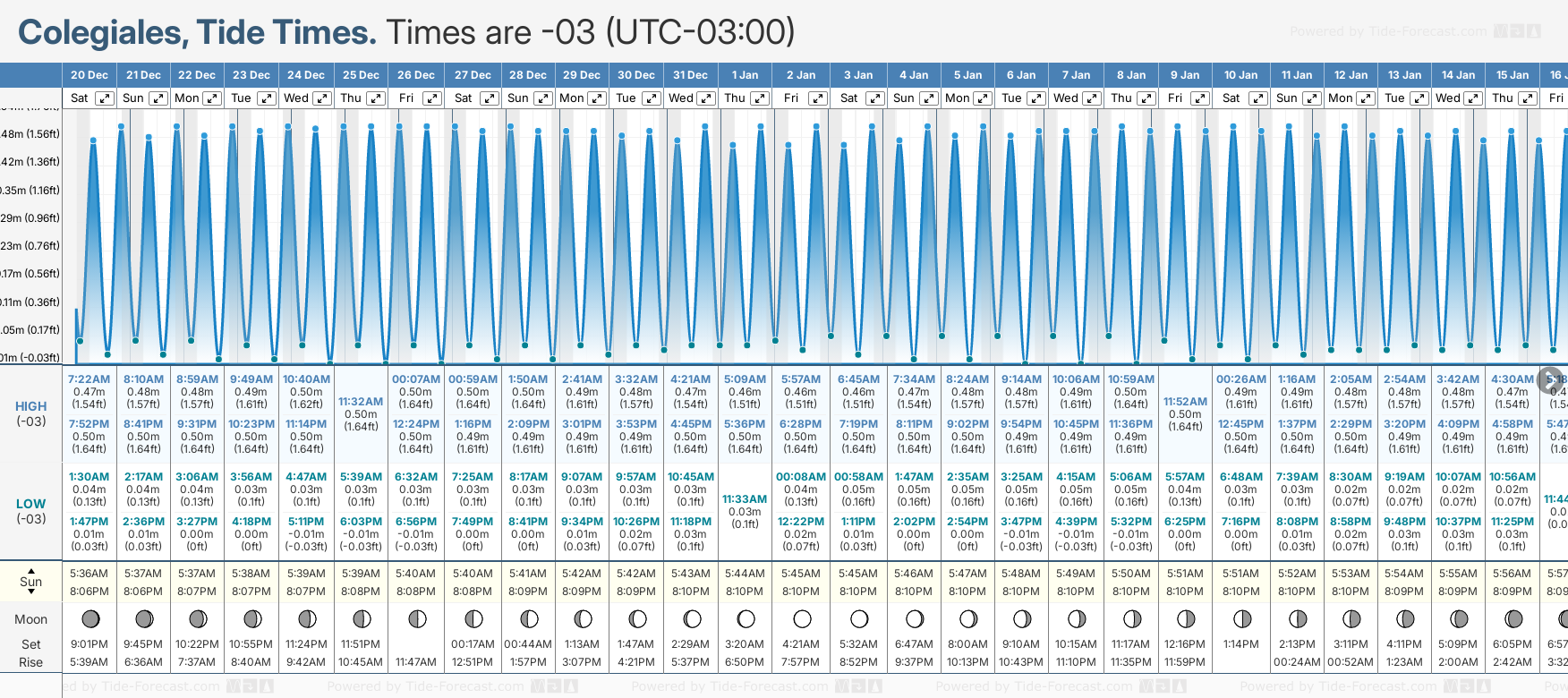1568x698 pixels.
Task: Open expanded view for Wed 24 Dec
Action: [x=321, y=98]
